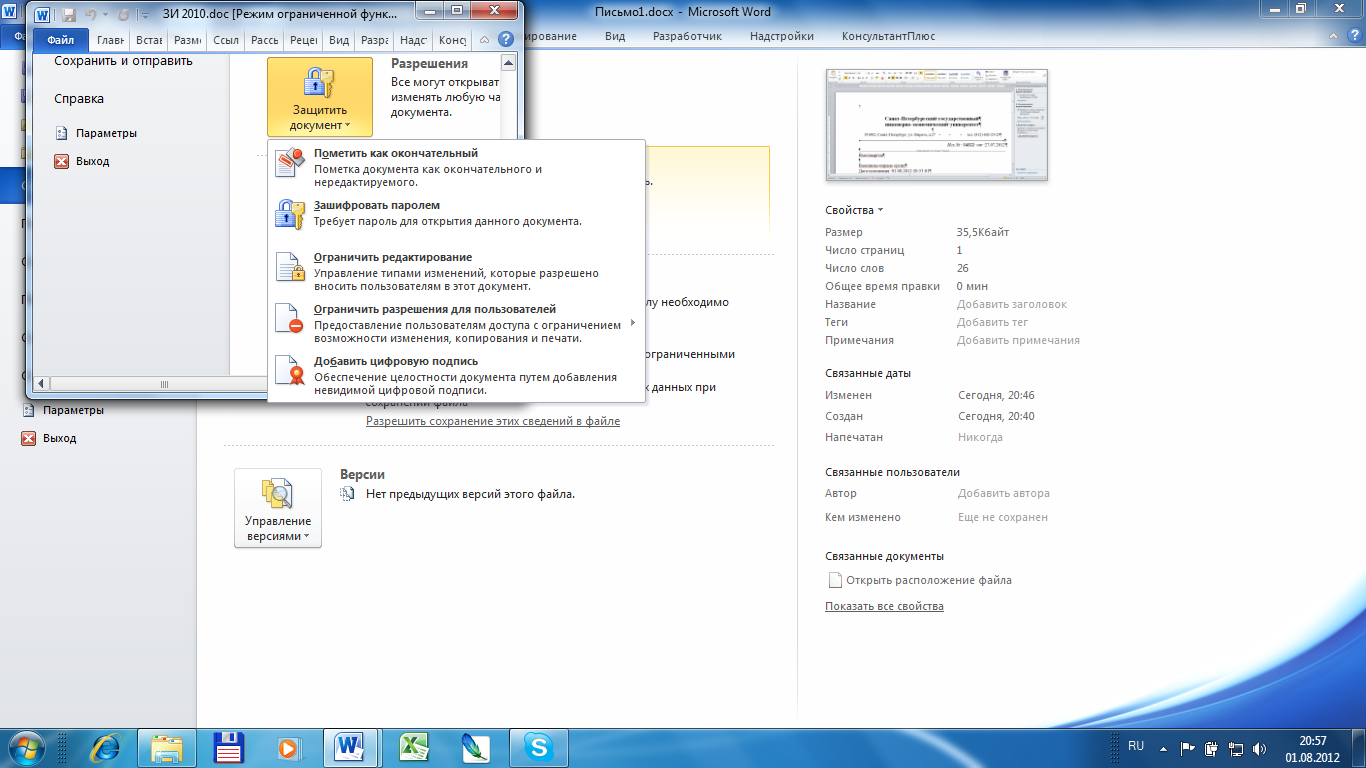Viewport: 1366px width, 768px height.
Task: Click Save icon in ЗИ 2010.doc toolbar
Action: [70, 15]
